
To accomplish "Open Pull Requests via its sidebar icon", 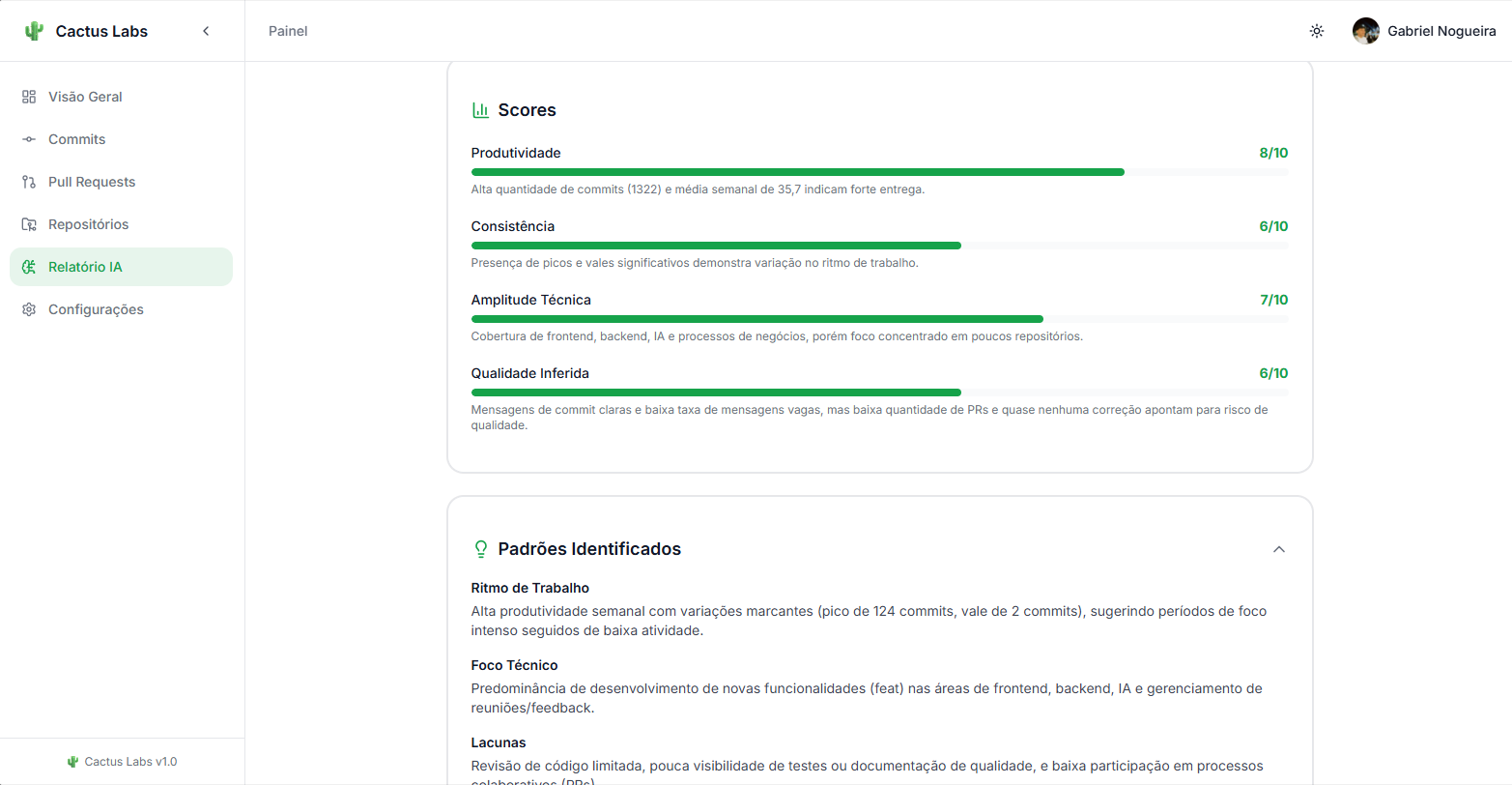I will pos(29,182).
